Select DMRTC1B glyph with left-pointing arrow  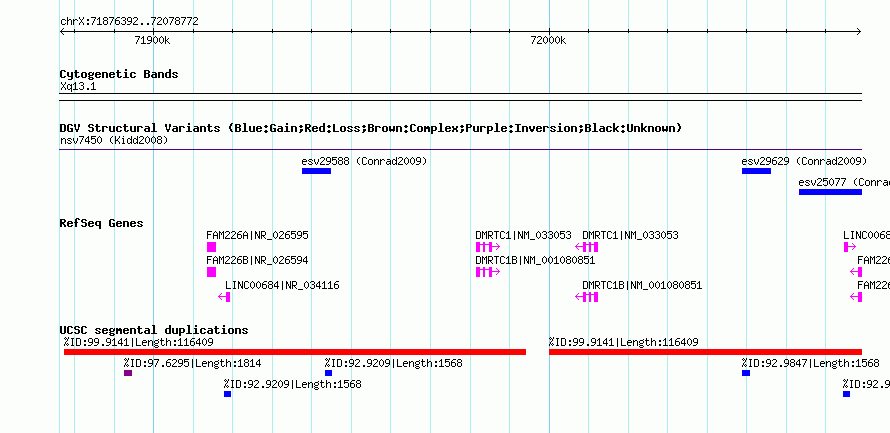click(586, 297)
